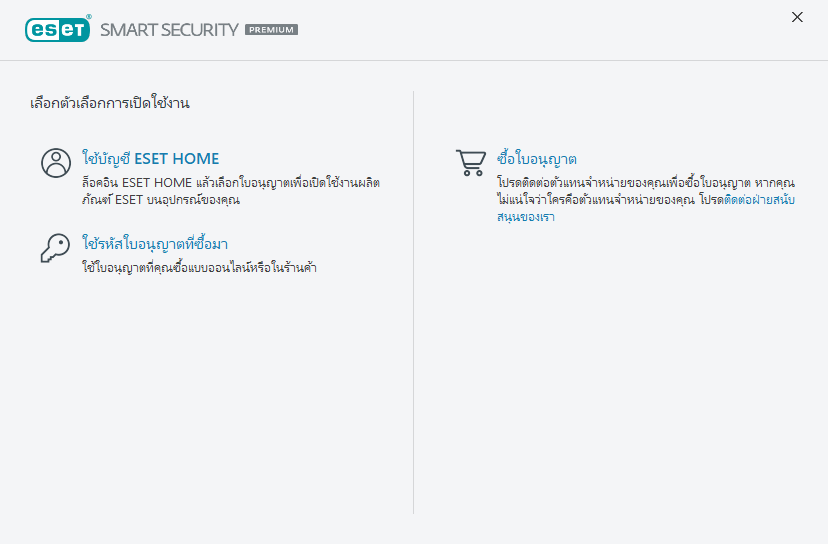Click the blank space below the purchase option
This screenshot has height=544, width=828.
[x=620, y=380]
